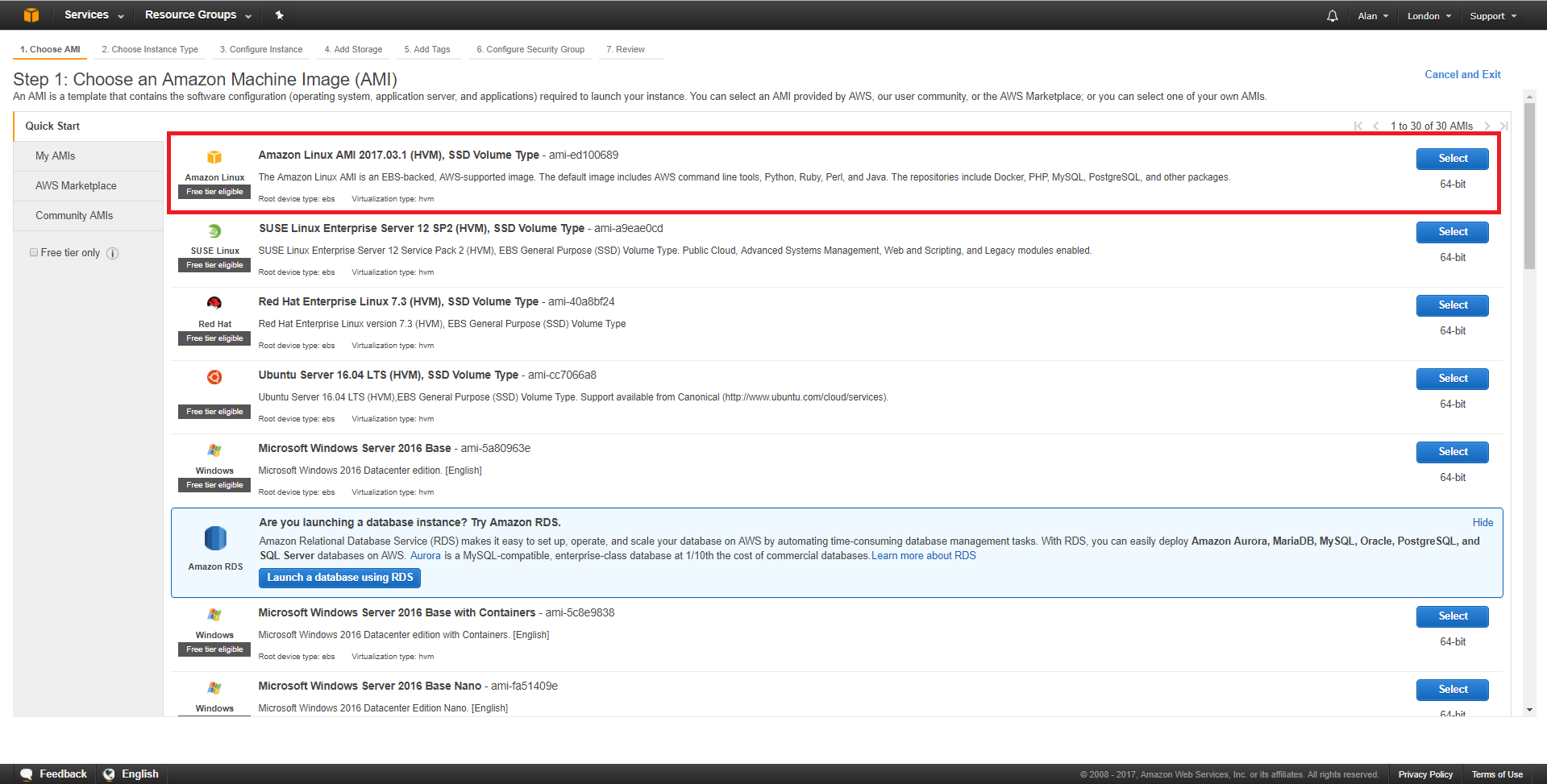Image resolution: width=1547 pixels, height=784 pixels.
Task: Click the English language label
Action: point(140,774)
